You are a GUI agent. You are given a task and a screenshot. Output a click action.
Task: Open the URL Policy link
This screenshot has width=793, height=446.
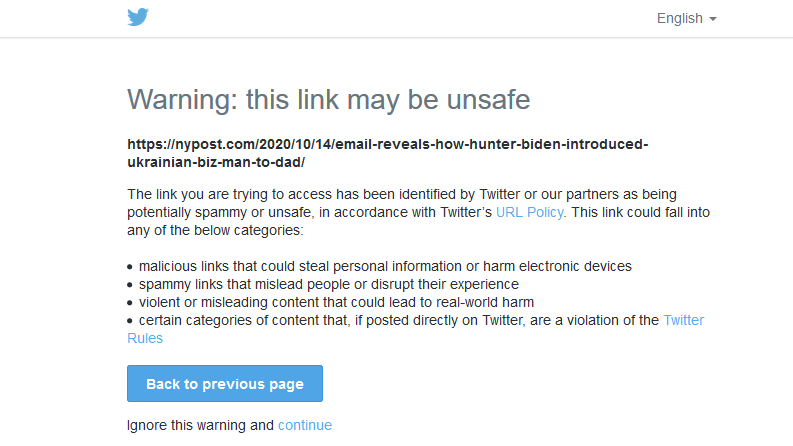[530, 212]
